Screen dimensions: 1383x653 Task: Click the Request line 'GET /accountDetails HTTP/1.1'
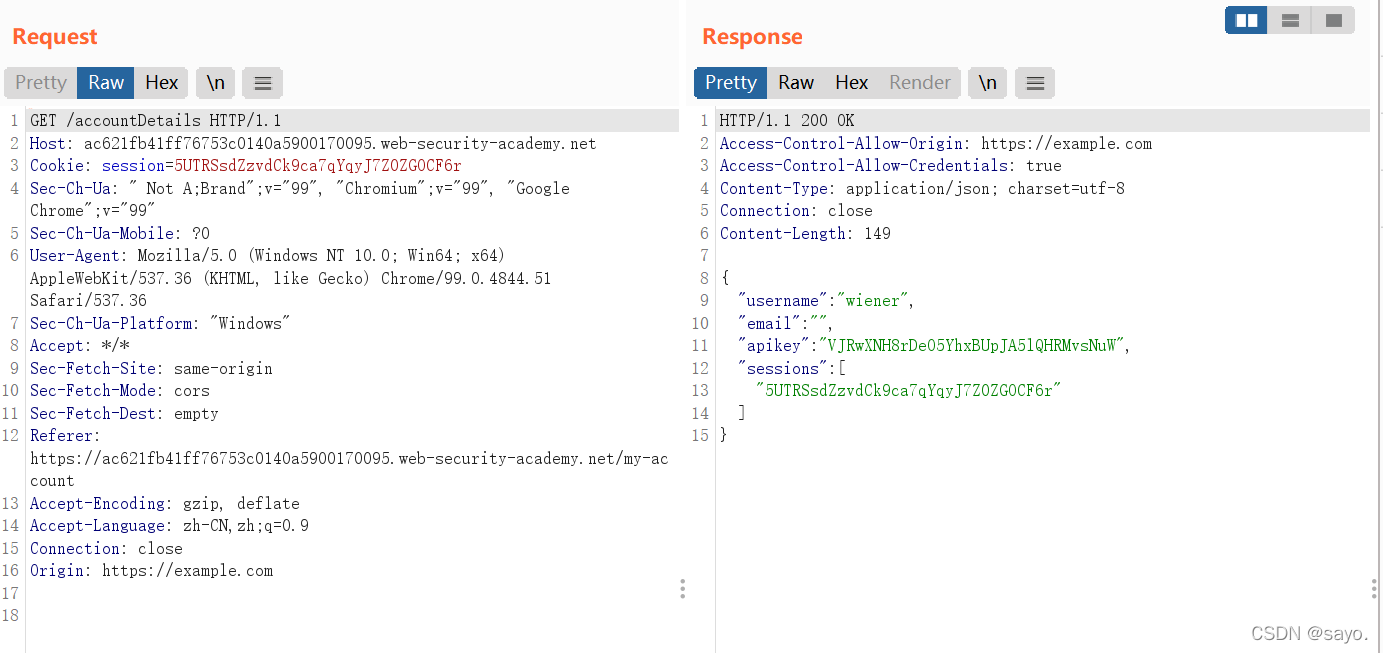pos(156,121)
